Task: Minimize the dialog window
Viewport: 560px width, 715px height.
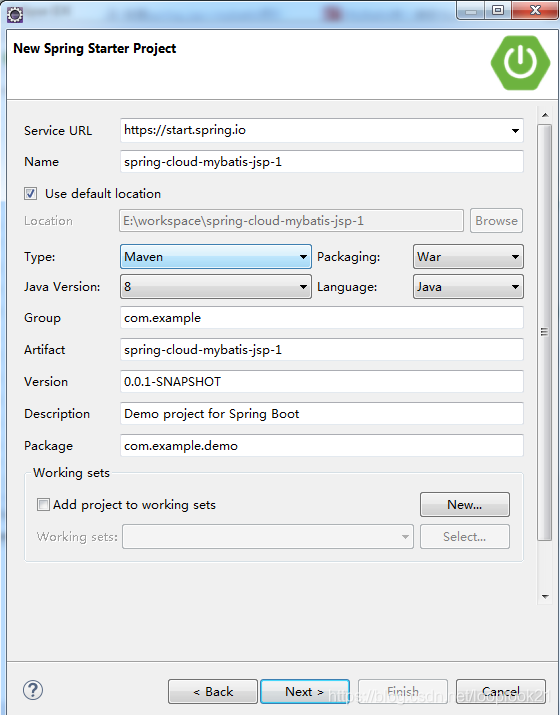Action: 471,10
